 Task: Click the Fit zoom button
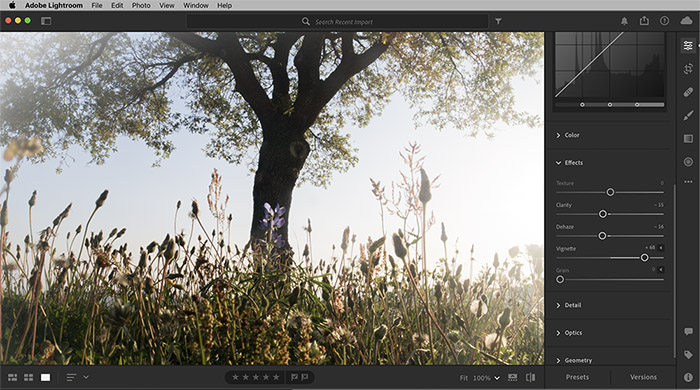pyautogui.click(x=464, y=378)
